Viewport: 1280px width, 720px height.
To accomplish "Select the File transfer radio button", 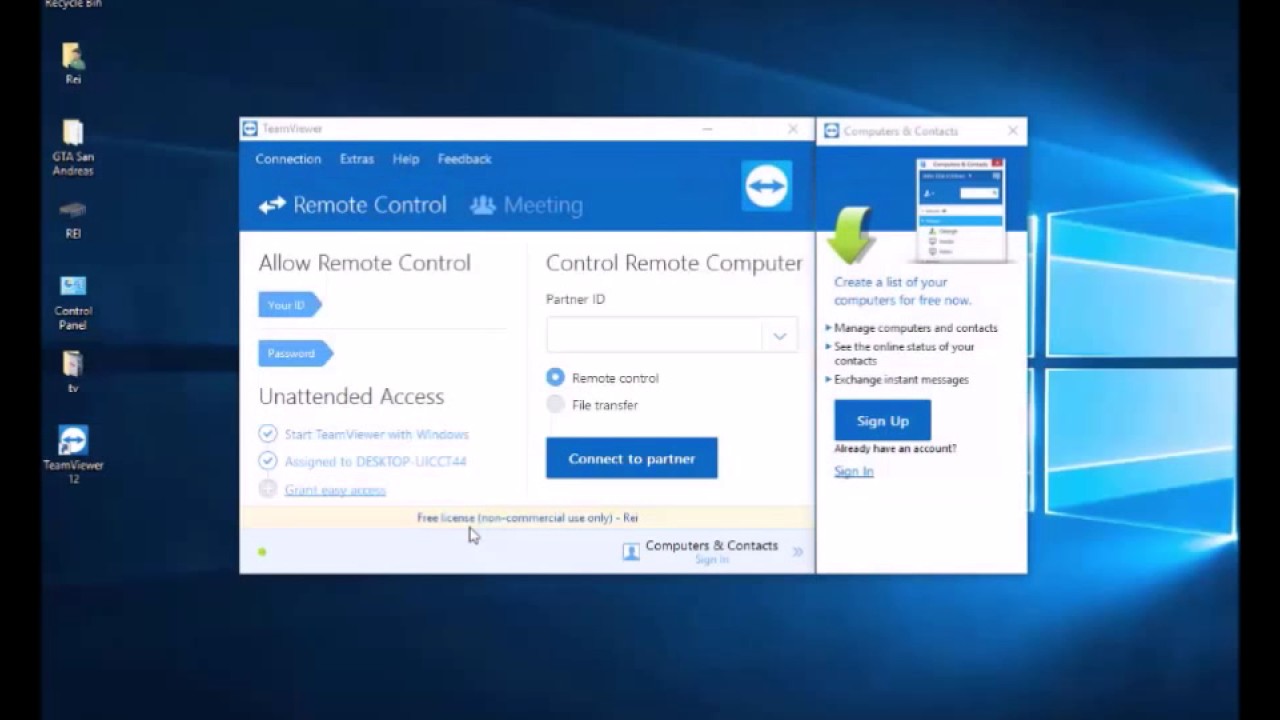I will pyautogui.click(x=555, y=405).
